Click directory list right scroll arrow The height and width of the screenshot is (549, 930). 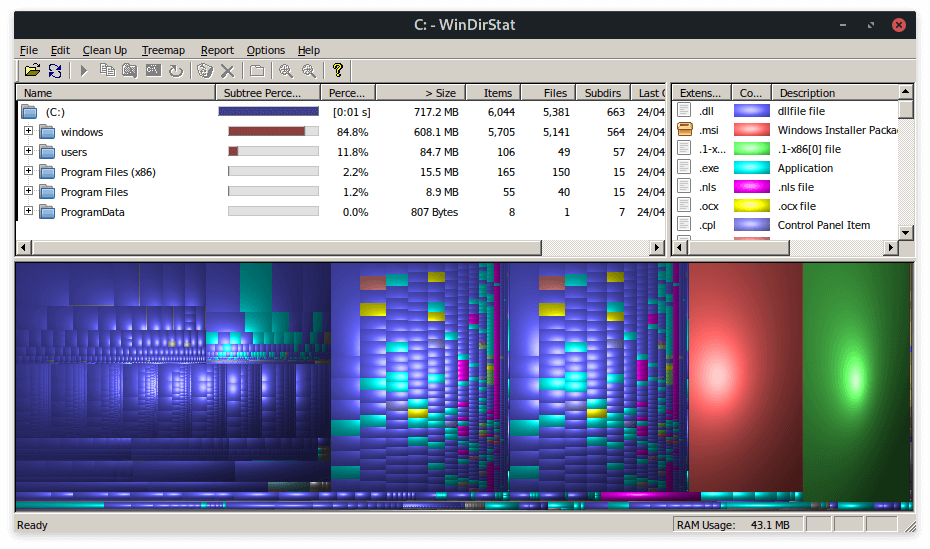pyautogui.click(x=657, y=248)
